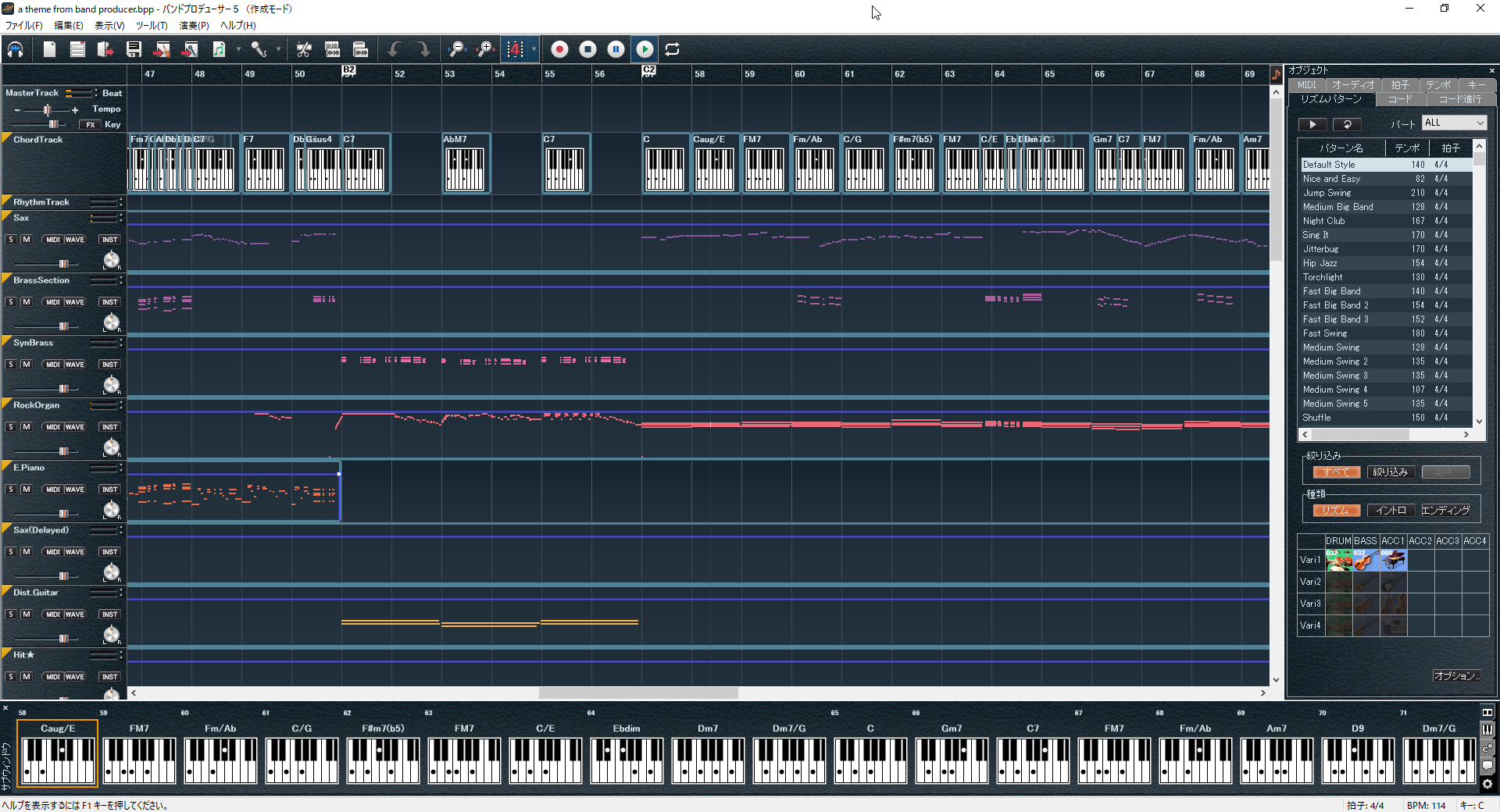
Task: Mute the Sax(Delayed) track
Action: [26, 552]
